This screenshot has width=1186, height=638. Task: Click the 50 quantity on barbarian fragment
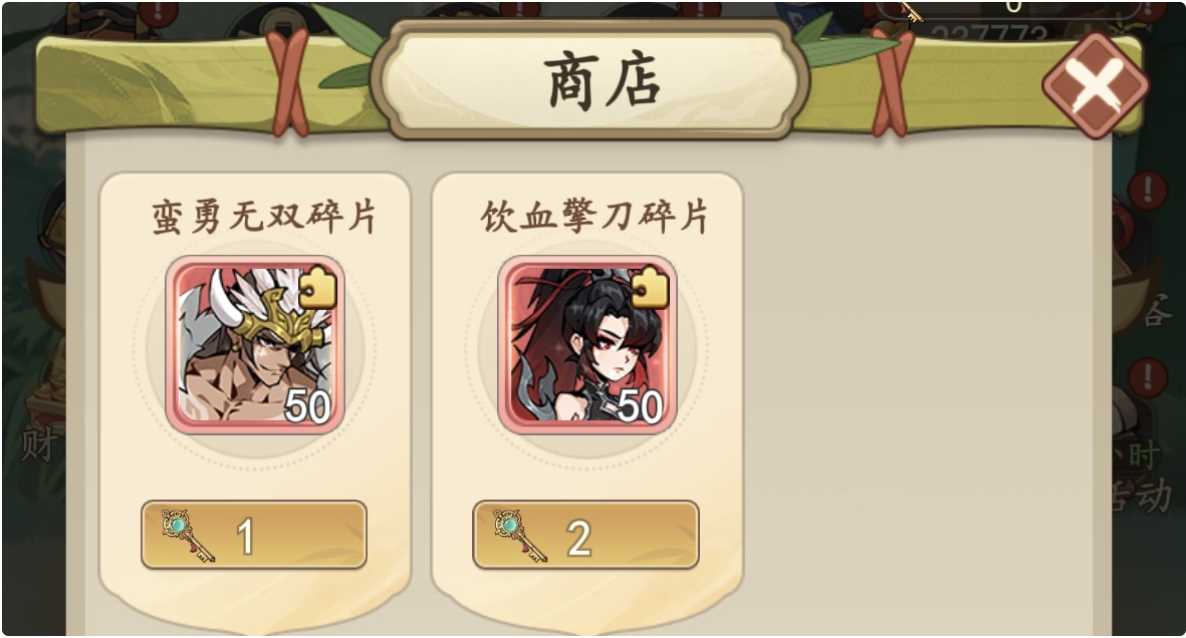307,406
